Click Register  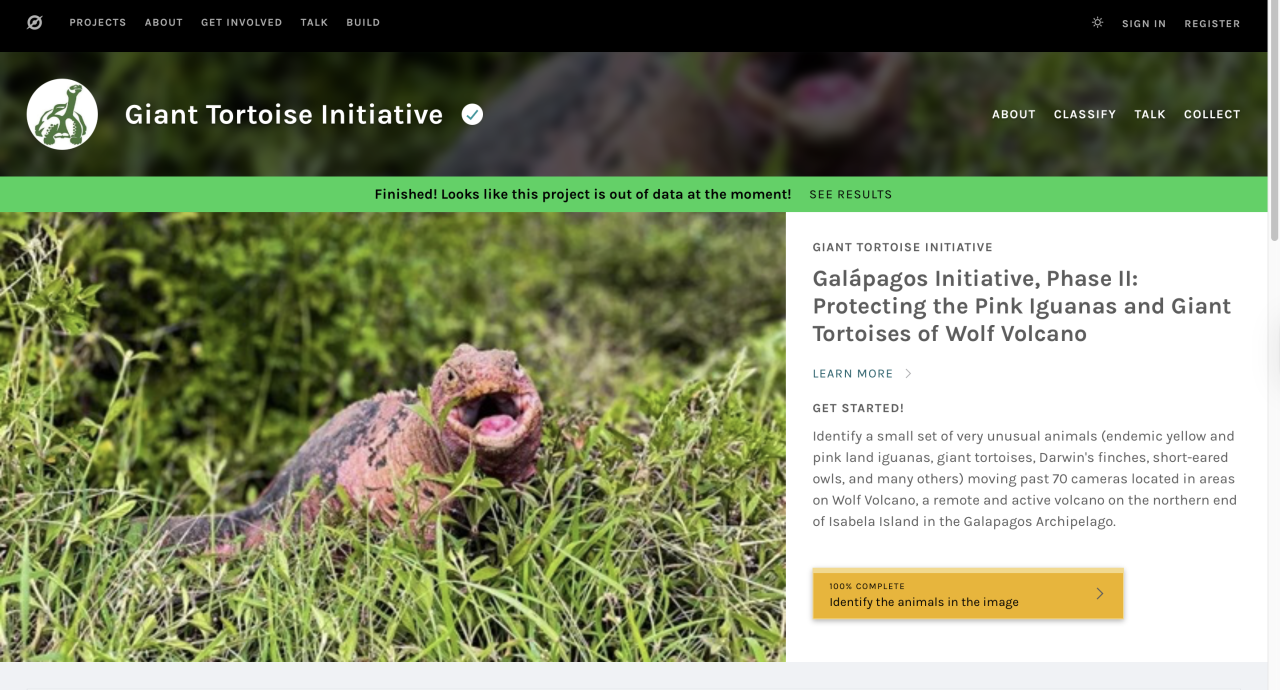pyautogui.click(x=1212, y=23)
